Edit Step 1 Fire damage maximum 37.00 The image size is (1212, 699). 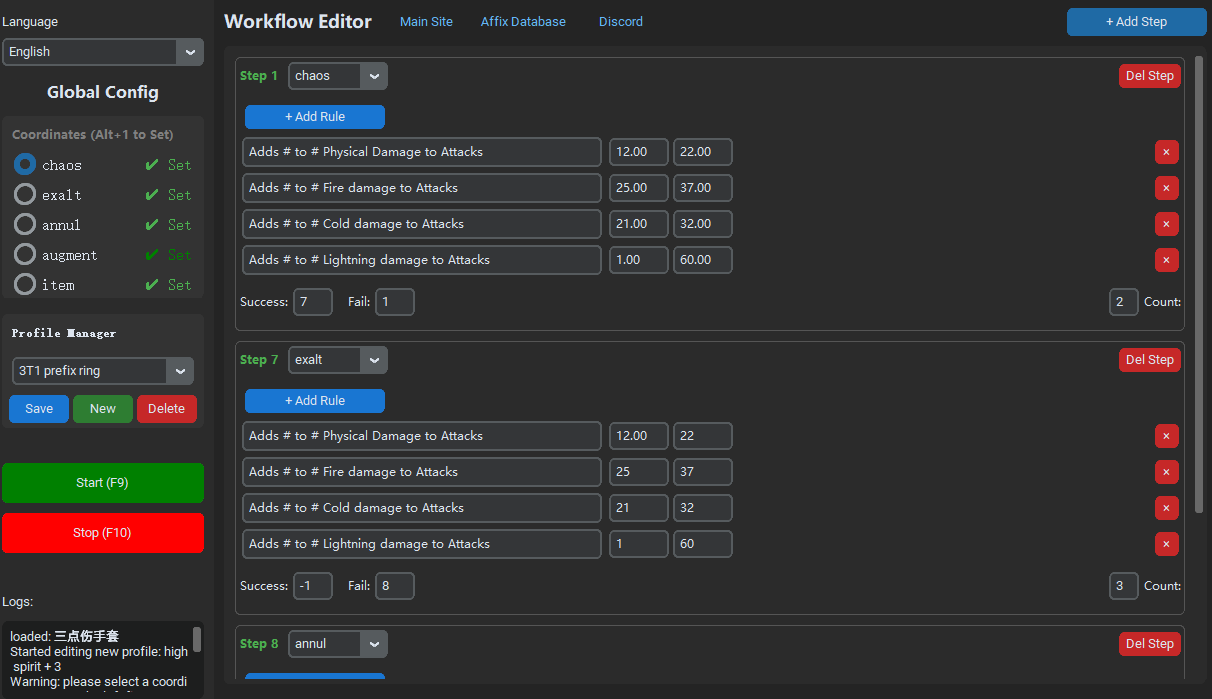pos(703,188)
